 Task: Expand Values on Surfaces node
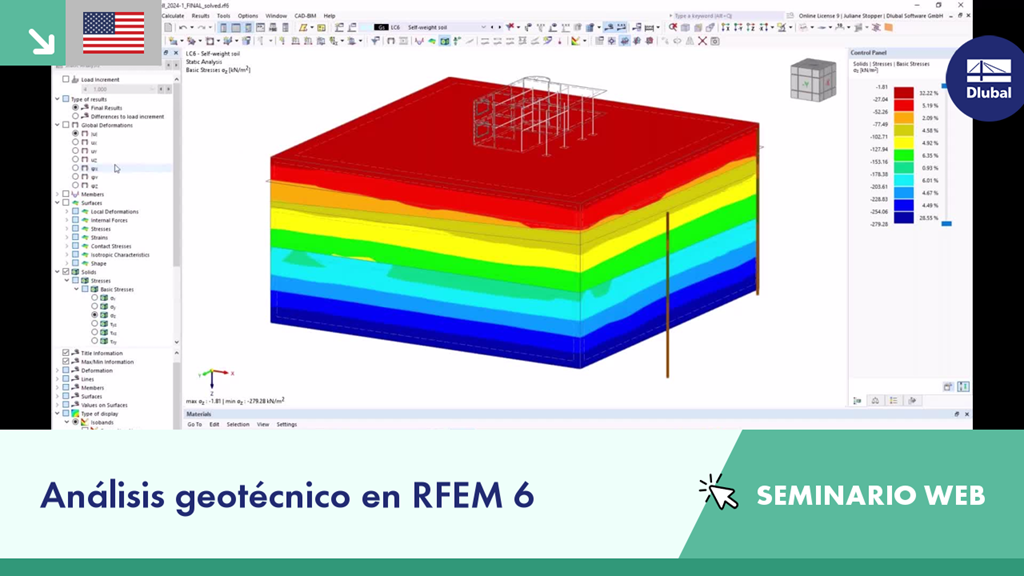click(x=57, y=405)
